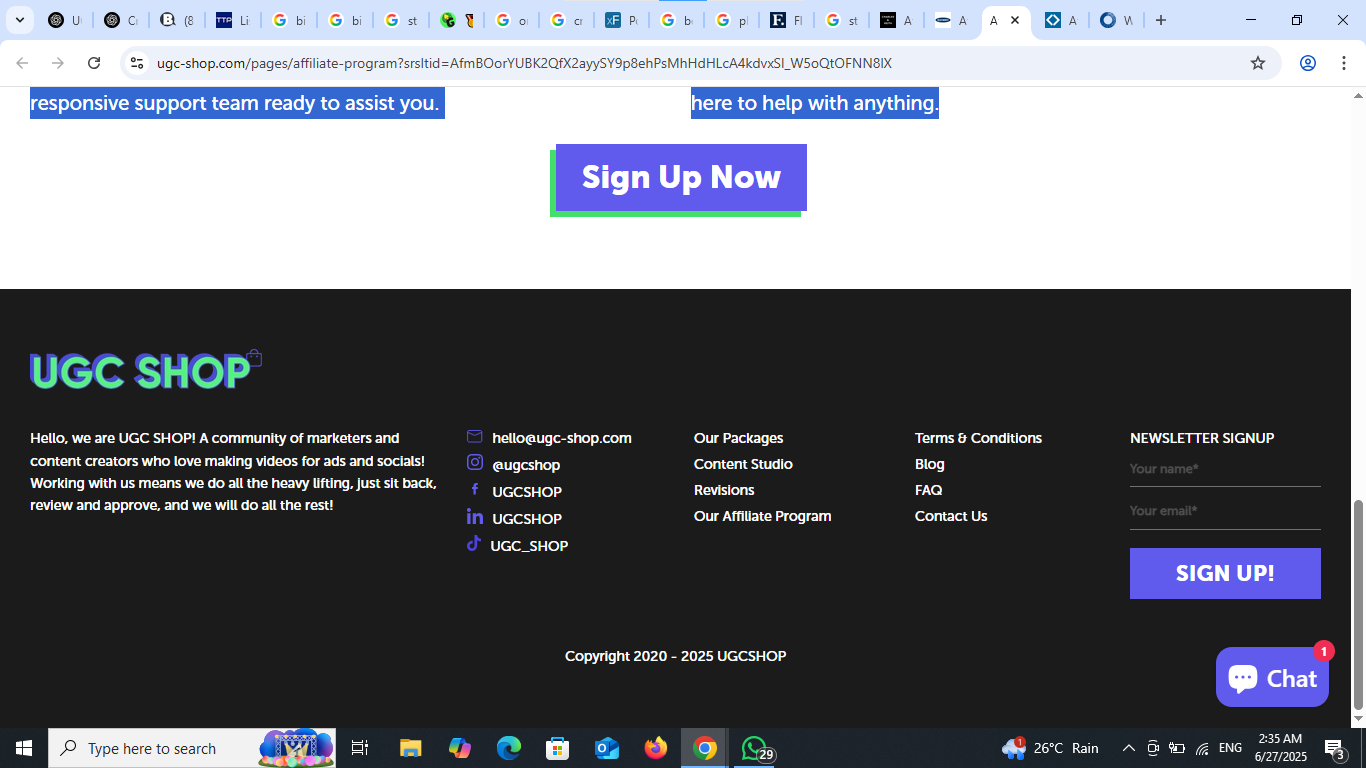This screenshot has height=768, width=1366.
Task: Open the site information icon in address bar
Action: coord(137,63)
